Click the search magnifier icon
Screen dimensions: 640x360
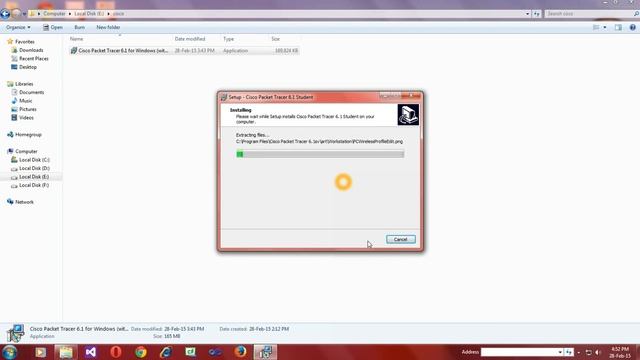[636, 14]
